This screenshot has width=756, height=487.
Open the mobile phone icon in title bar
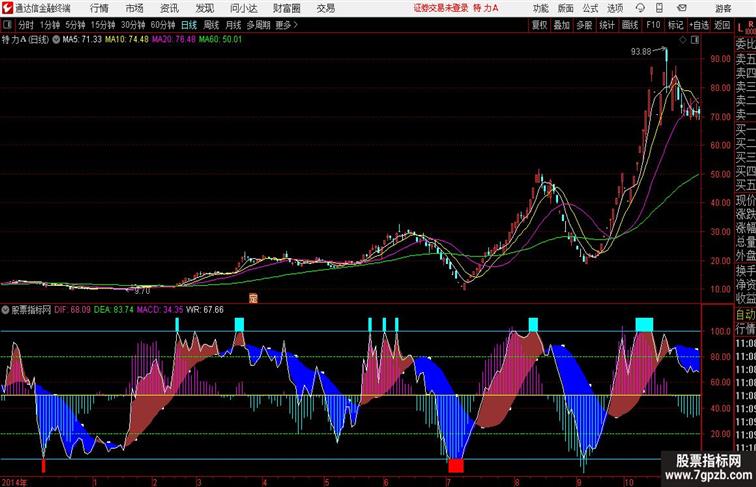pos(659,8)
